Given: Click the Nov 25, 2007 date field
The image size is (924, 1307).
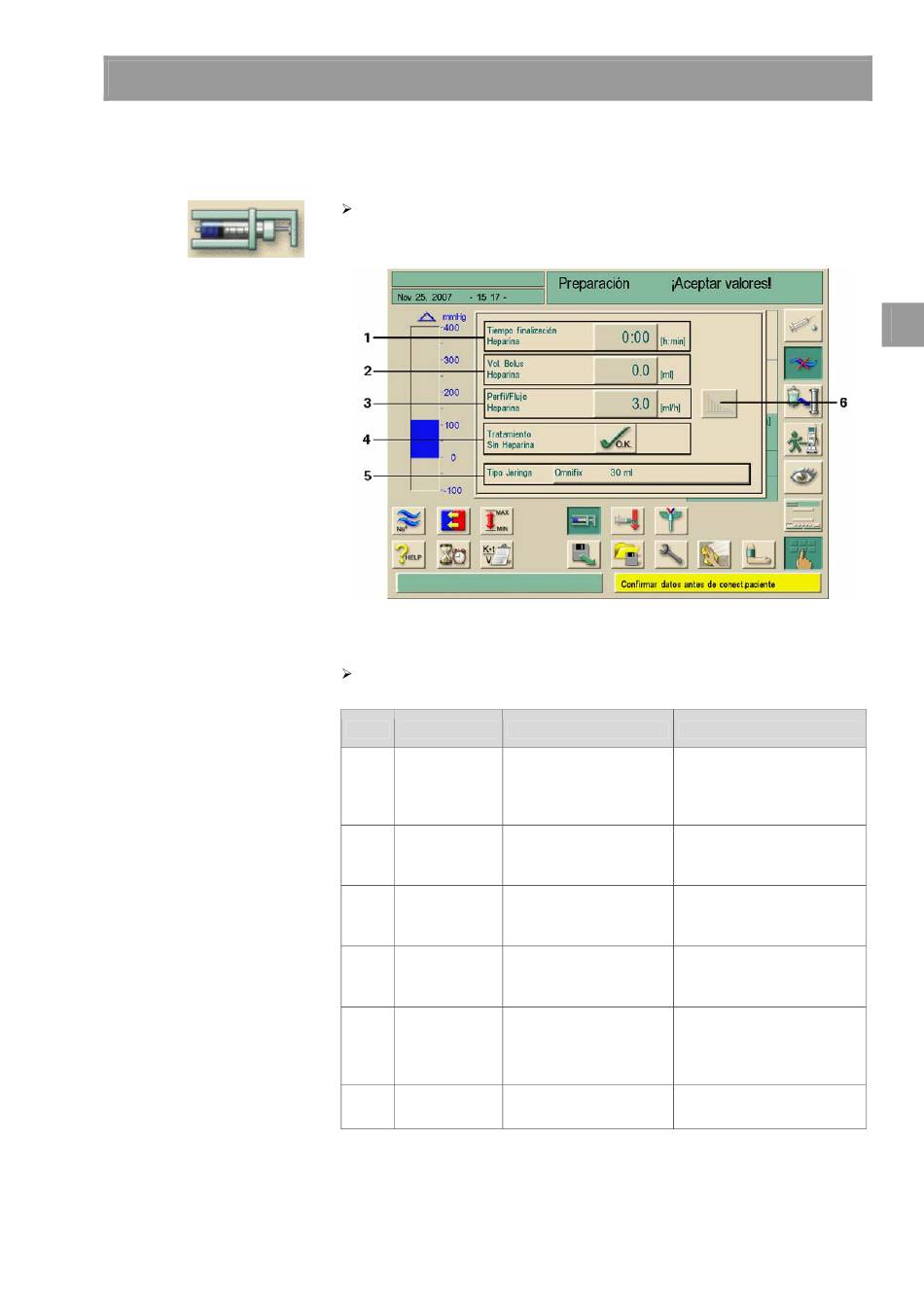Looking at the screenshot, I should click(468, 298).
